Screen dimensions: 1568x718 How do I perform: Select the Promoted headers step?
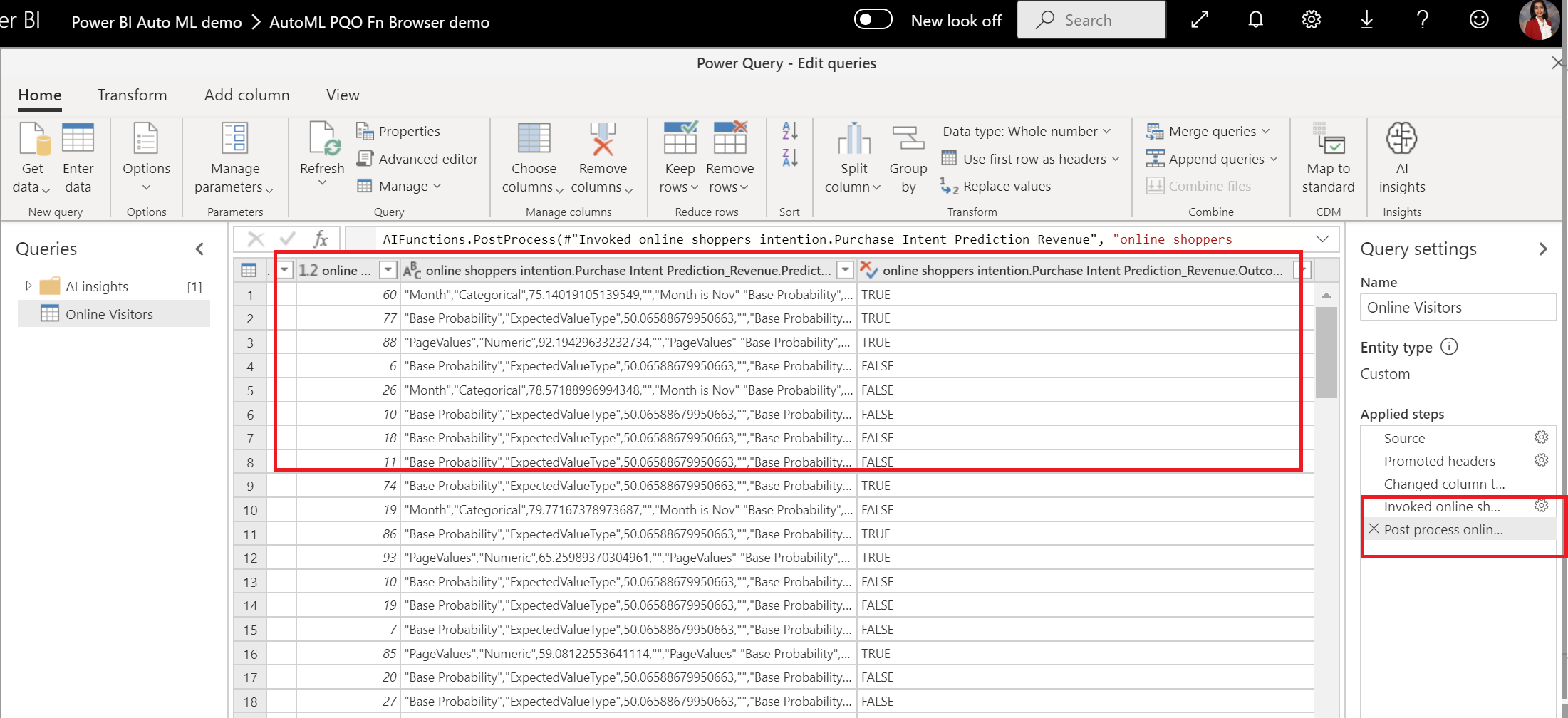pyautogui.click(x=1439, y=461)
